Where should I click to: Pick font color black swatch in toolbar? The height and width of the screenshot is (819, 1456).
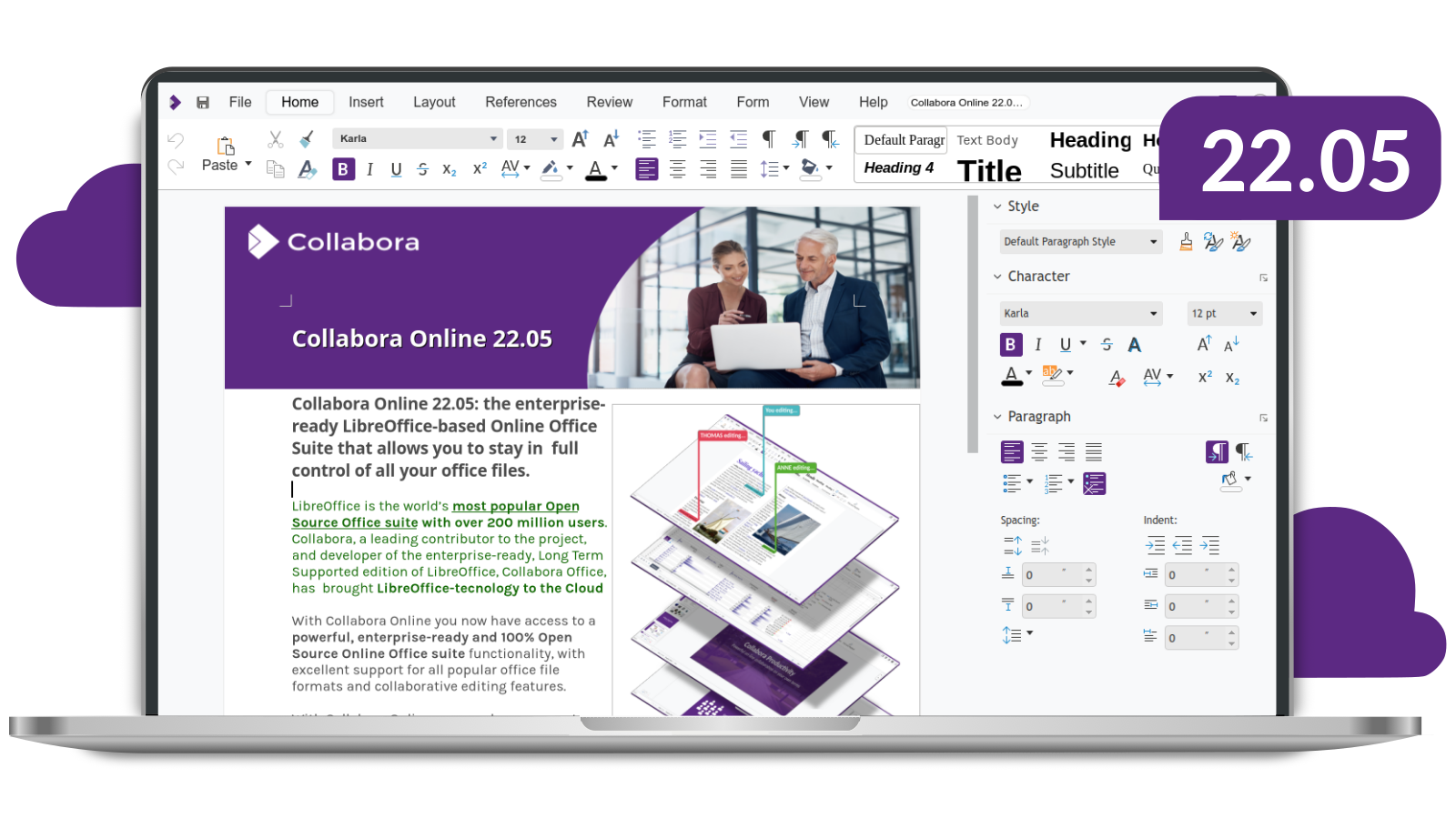(x=596, y=169)
